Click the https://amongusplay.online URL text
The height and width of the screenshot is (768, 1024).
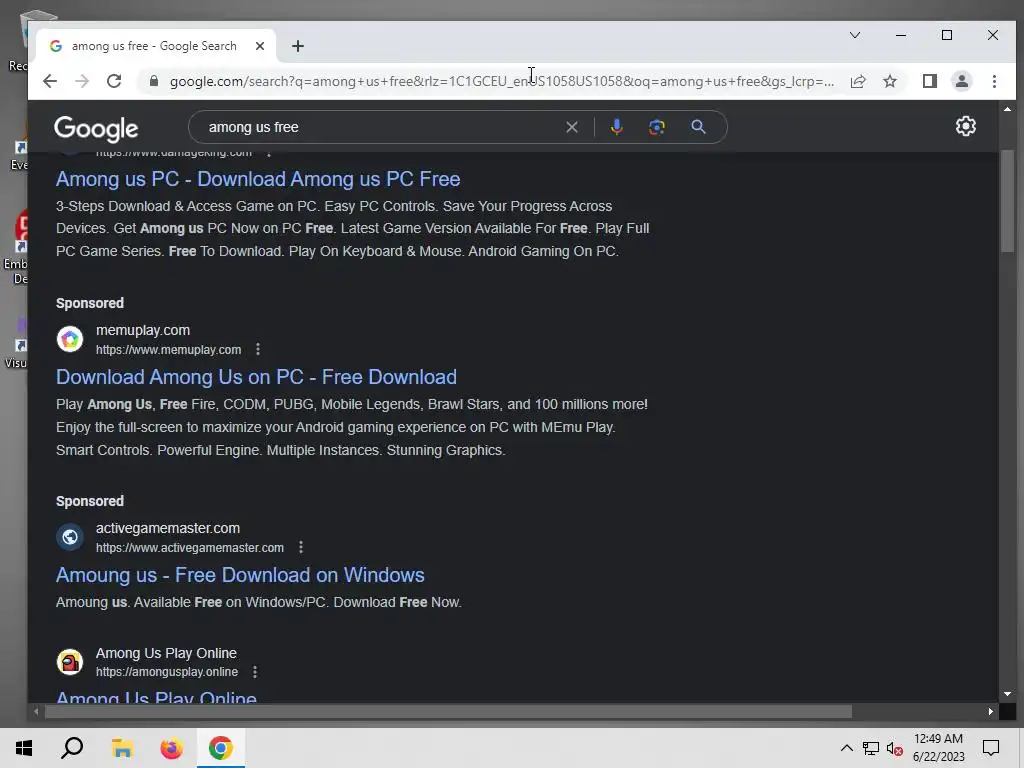pyautogui.click(x=167, y=672)
